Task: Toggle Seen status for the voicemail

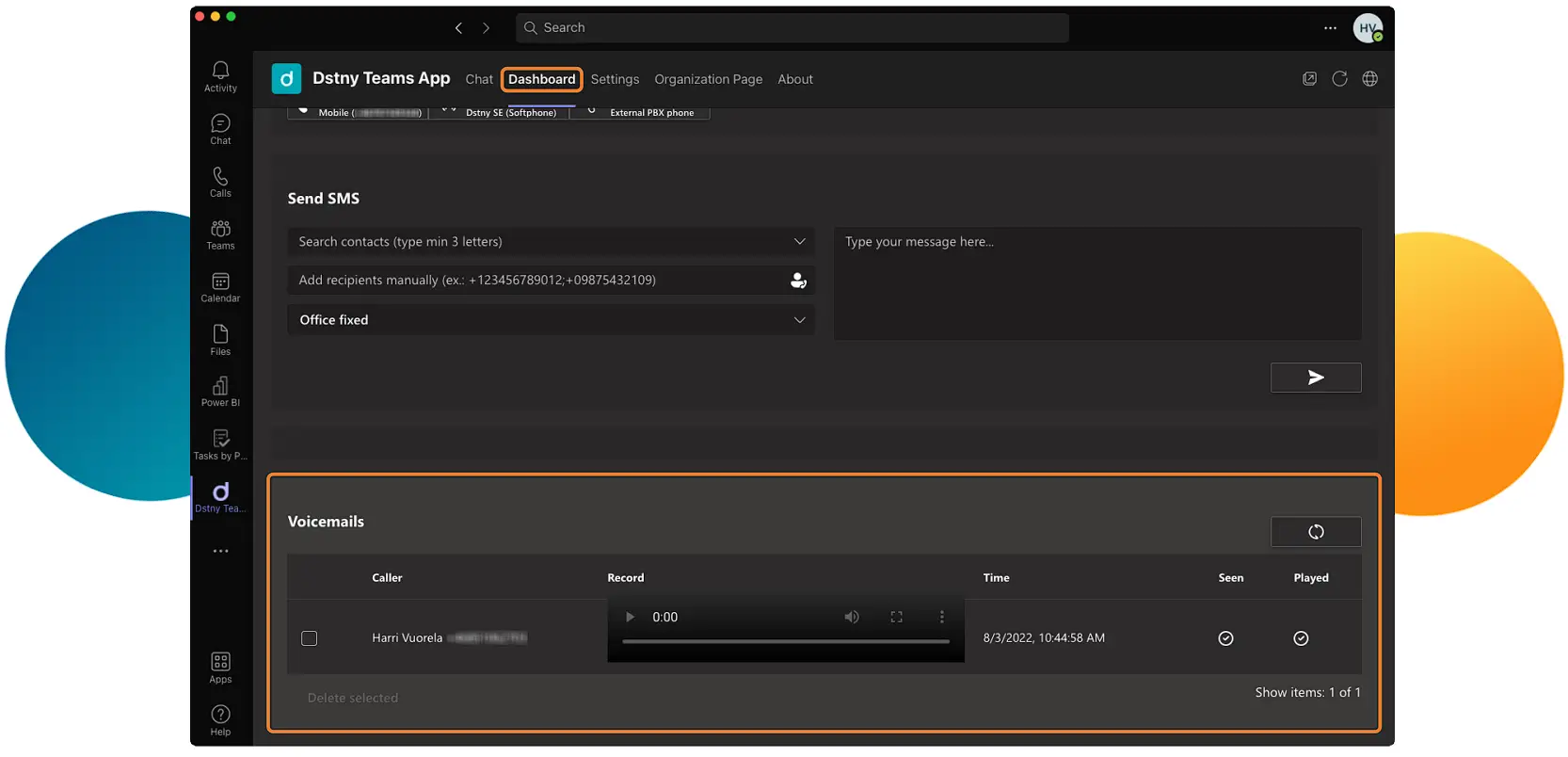Action: tap(1225, 638)
